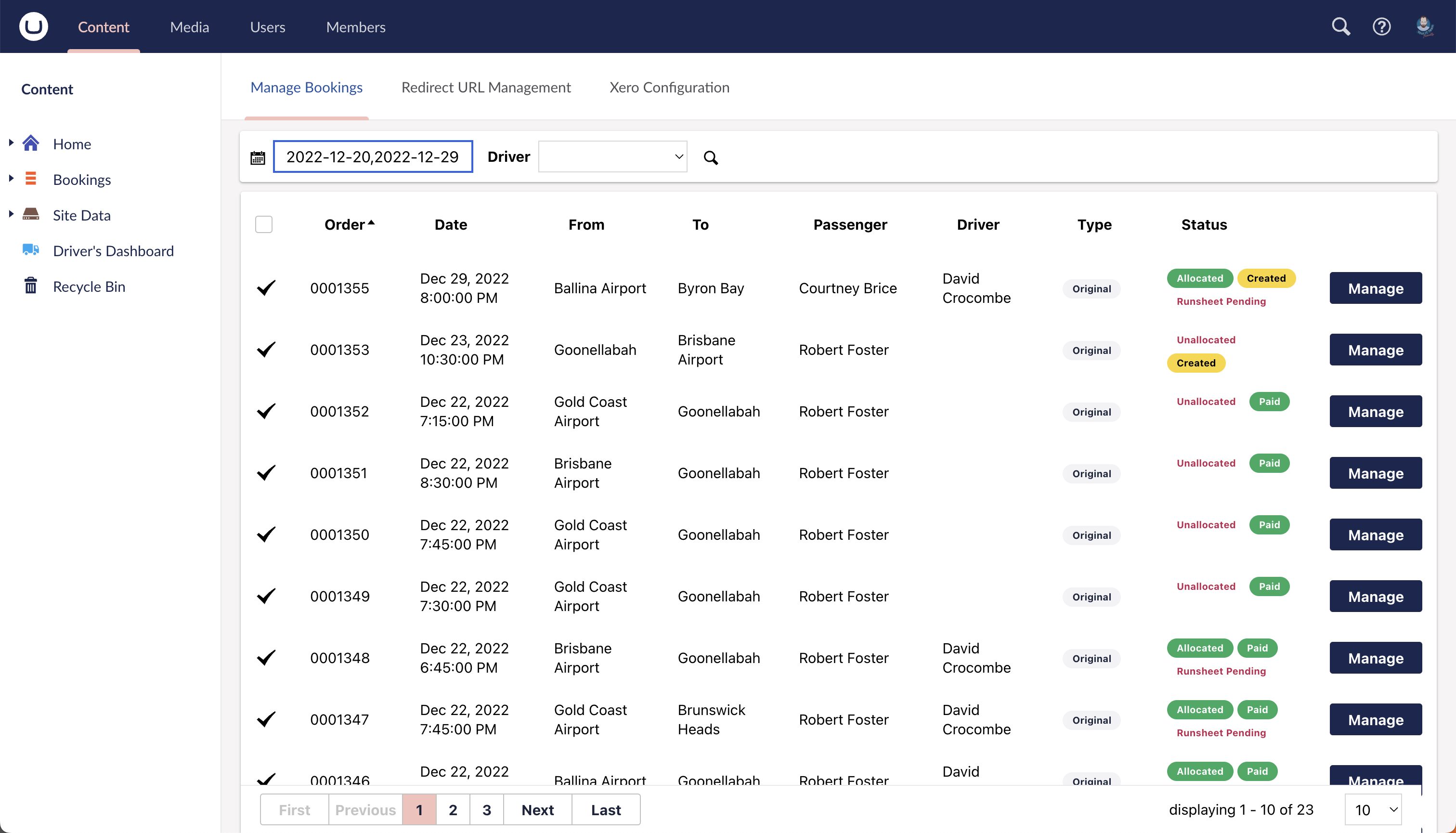The image size is (1456, 833).
Task: Toggle the select-all checkbox in table header
Action: [x=264, y=224]
